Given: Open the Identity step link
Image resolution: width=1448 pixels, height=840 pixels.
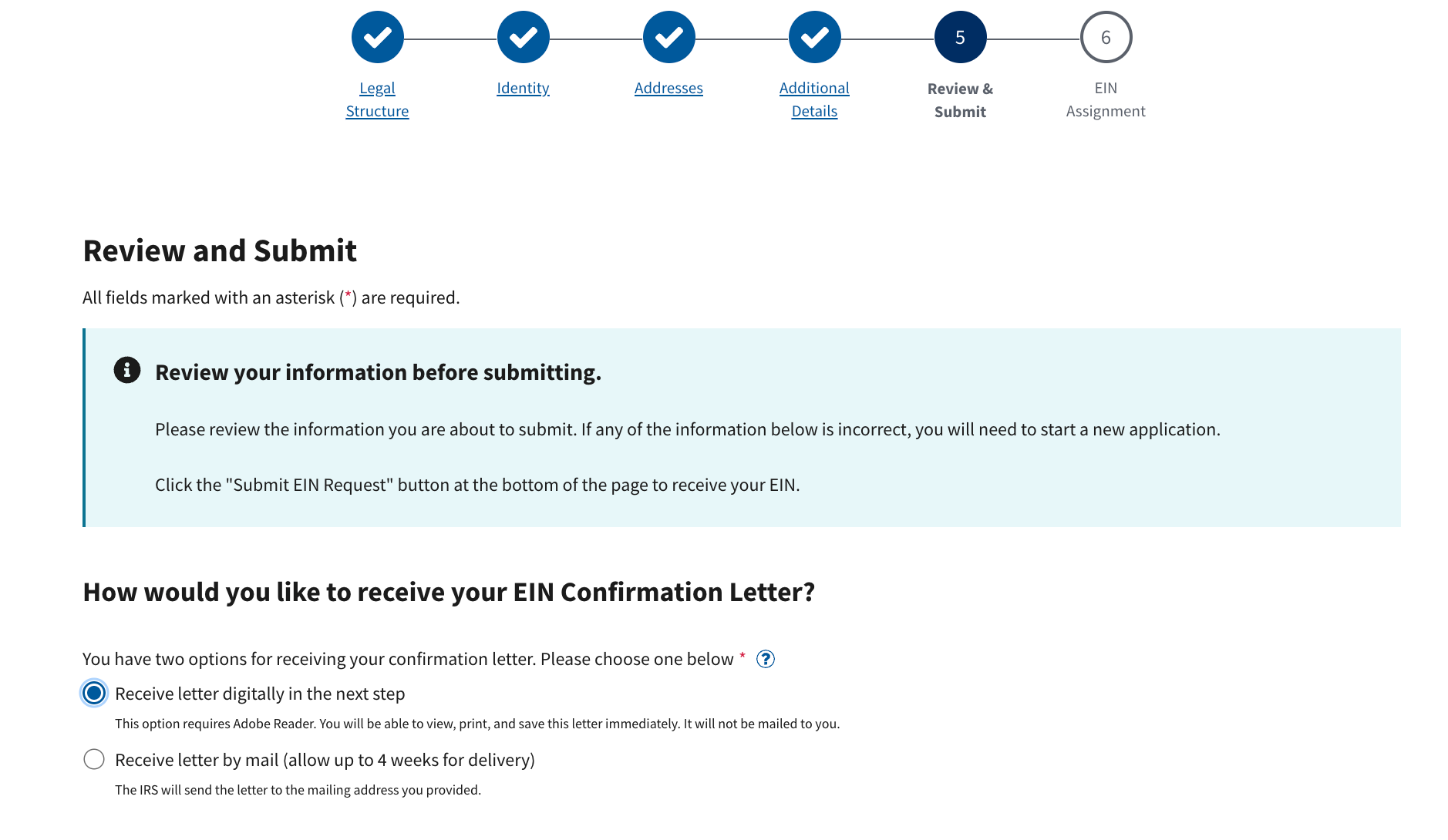Looking at the screenshot, I should [523, 88].
